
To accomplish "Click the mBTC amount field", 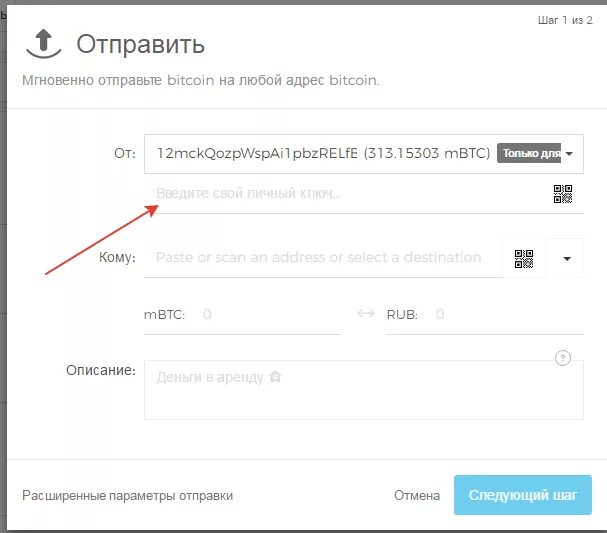I will 242,315.
